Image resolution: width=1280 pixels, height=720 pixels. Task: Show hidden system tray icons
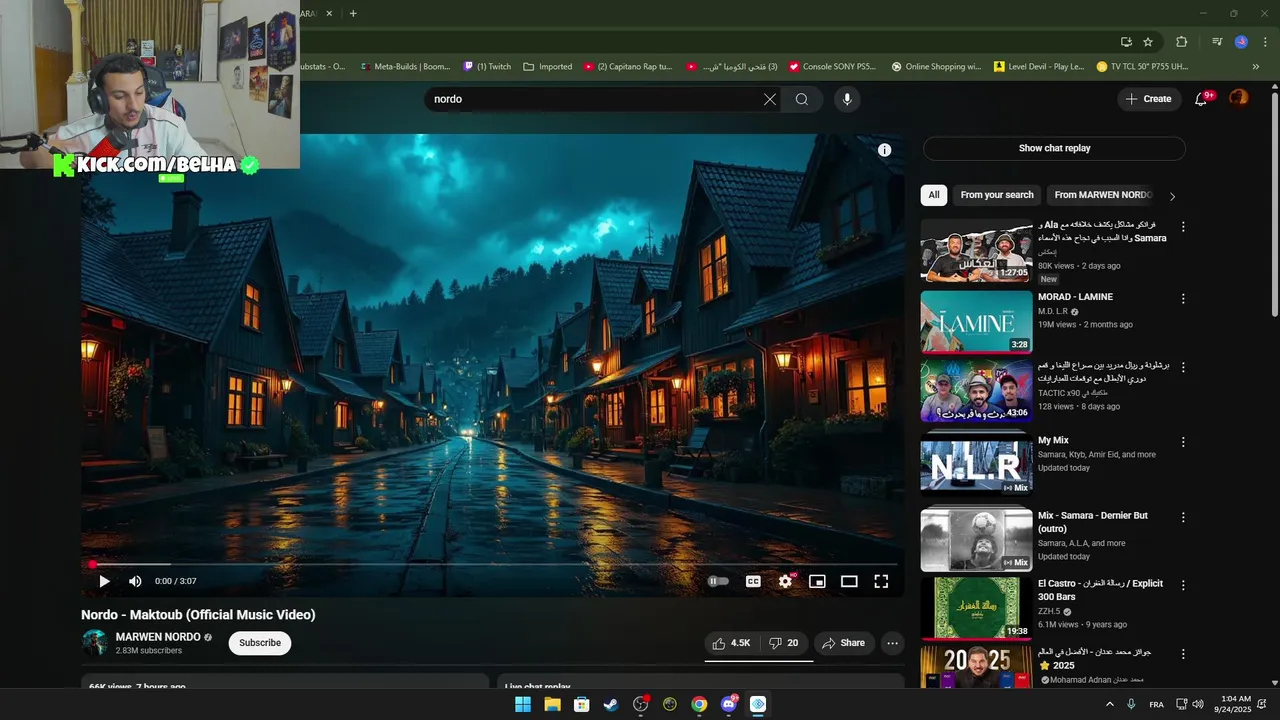tap(1109, 704)
